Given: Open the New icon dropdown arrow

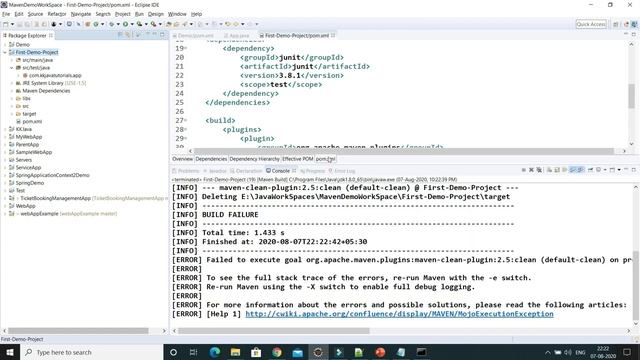Looking at the screenshot, I should coord(12,24).
